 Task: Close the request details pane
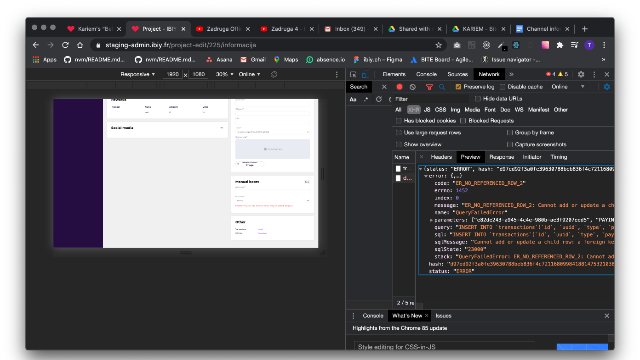[x=422, y=157]
